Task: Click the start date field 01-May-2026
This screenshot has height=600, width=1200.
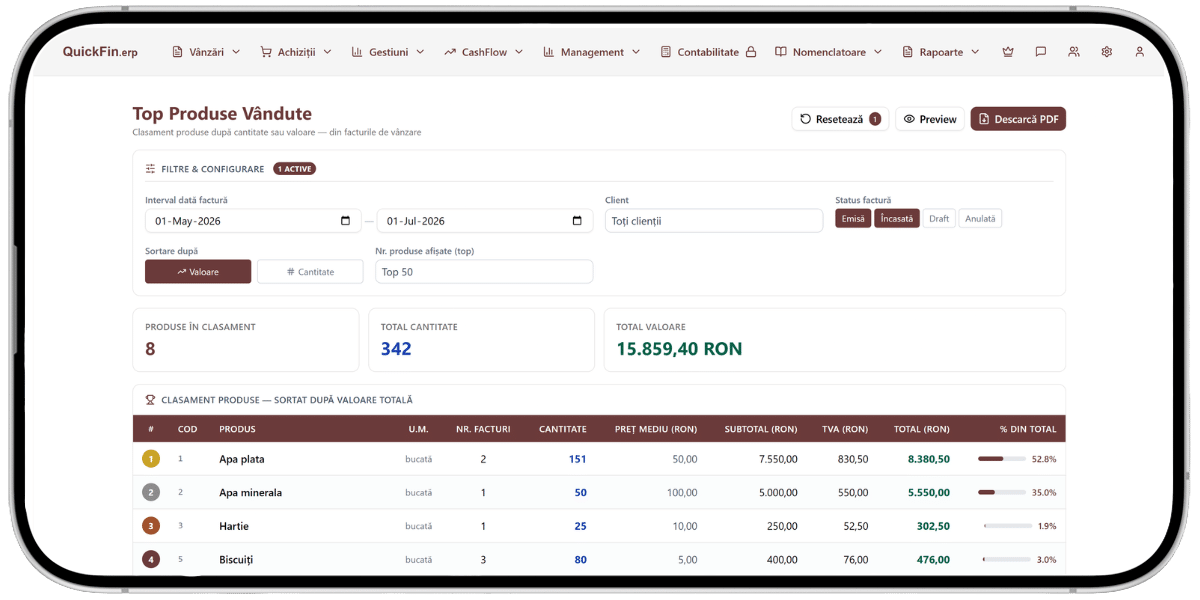Action: pyautogui.click(x=255, y=221)
